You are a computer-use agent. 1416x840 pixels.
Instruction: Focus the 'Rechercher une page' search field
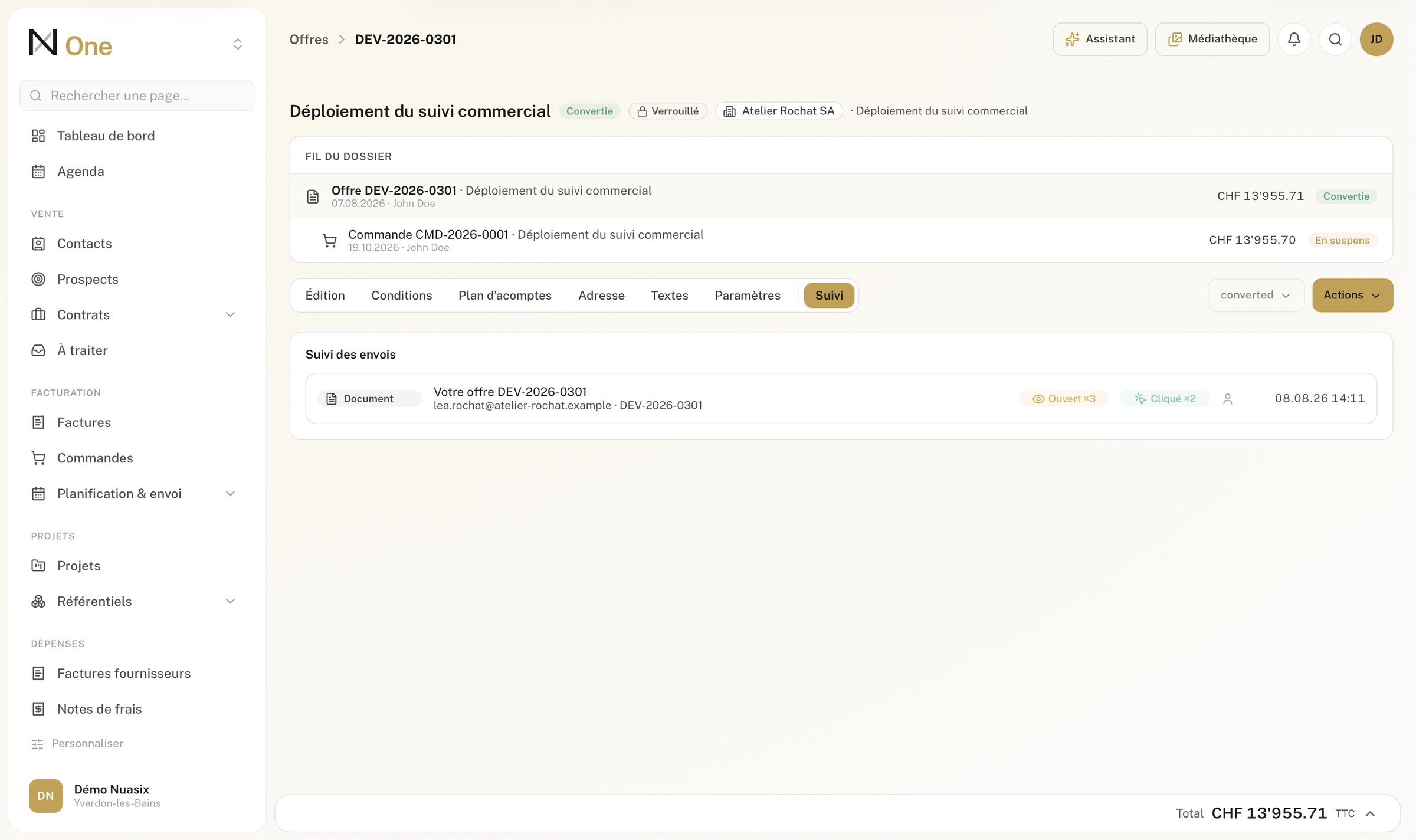137,96
